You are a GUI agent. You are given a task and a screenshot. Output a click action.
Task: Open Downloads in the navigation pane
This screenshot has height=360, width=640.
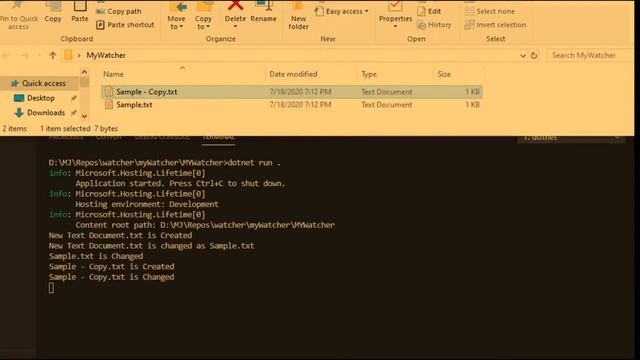(40, 113)
